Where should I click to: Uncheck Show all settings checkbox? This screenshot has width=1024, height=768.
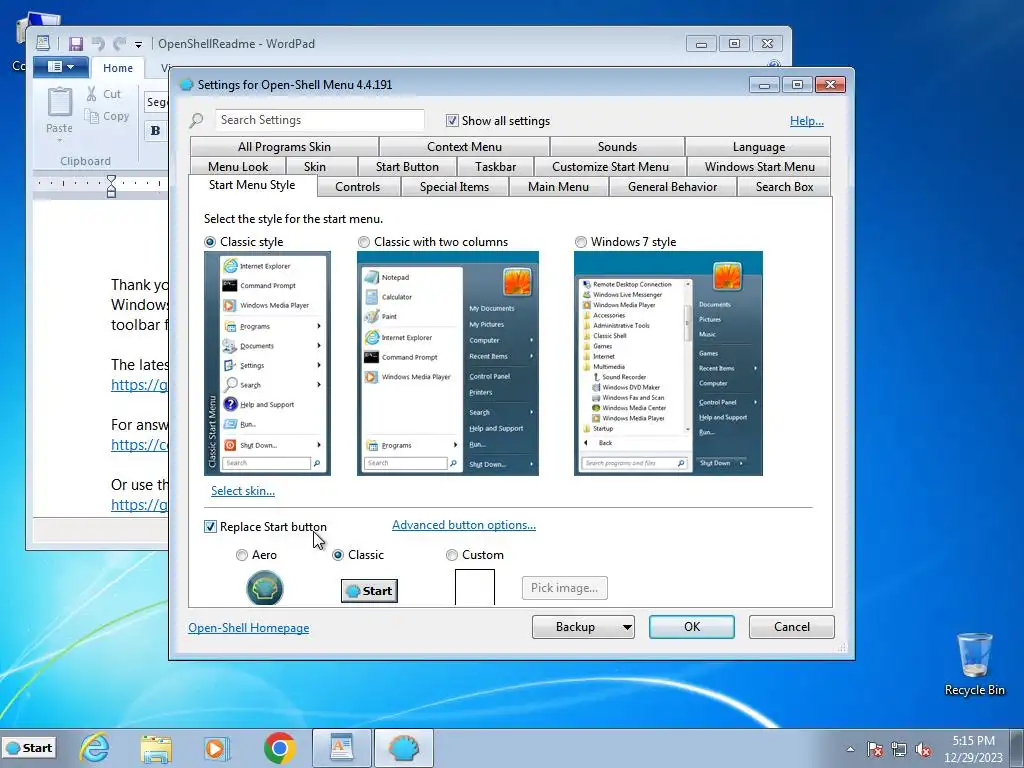click(x=452, y=121)
